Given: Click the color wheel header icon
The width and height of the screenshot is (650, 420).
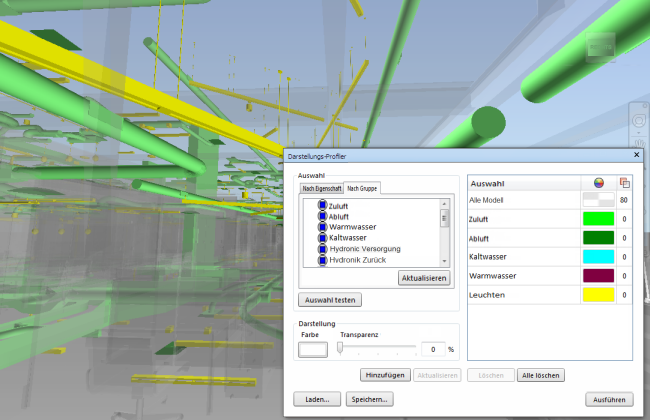Looking at the screenshot, I should (x=598, y=183).
